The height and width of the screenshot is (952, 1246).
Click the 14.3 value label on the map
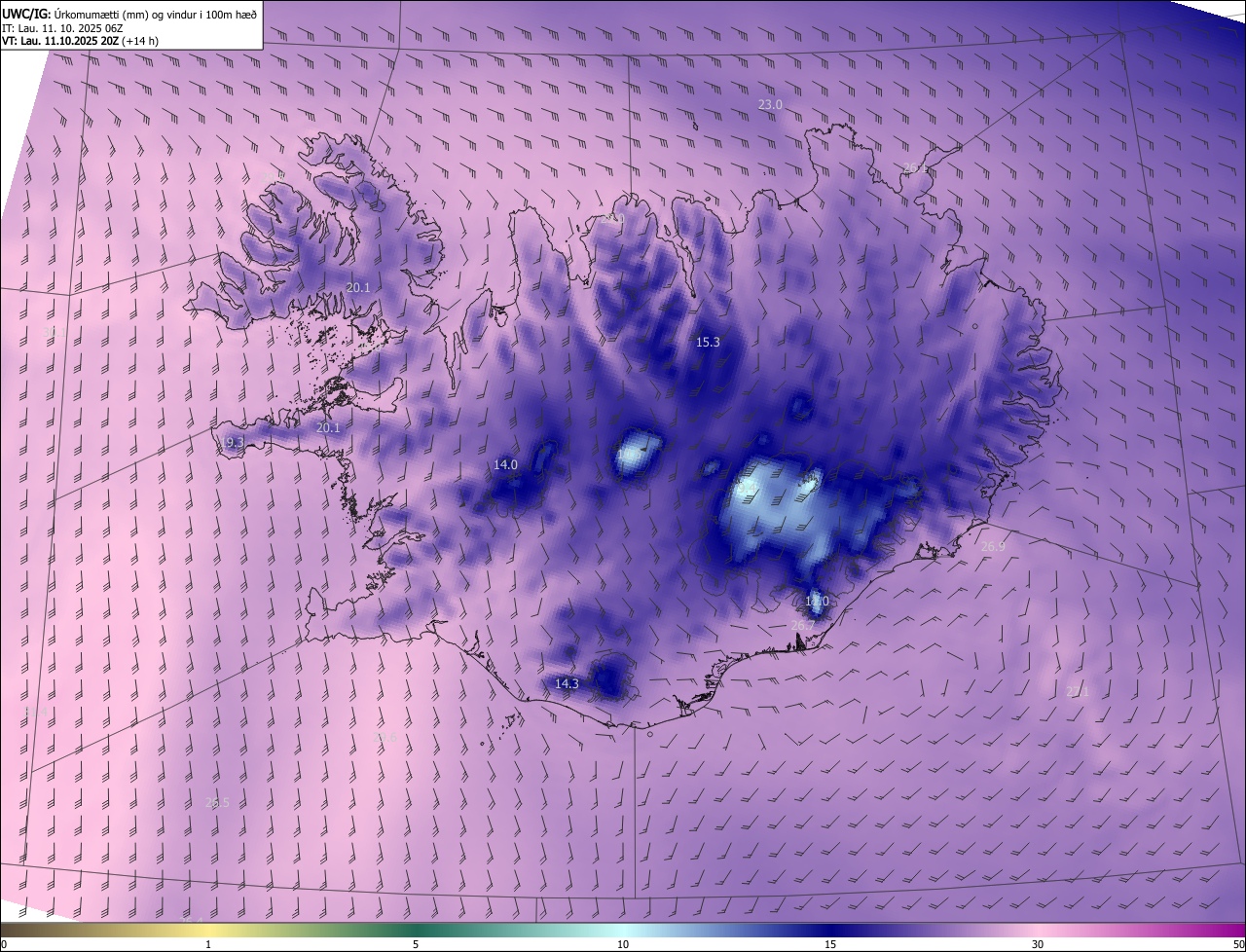click(x=567, y=684)
